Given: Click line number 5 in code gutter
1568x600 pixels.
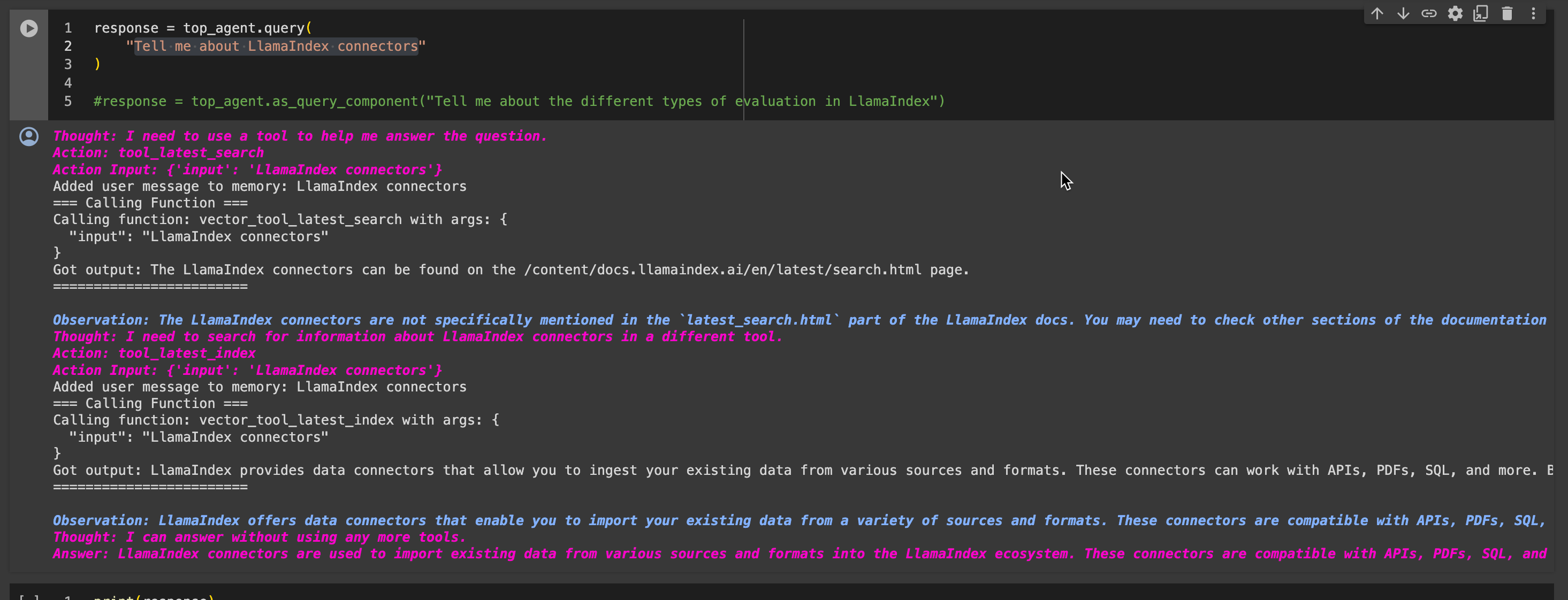Looking at the screenshot, I should [x=68, y=101].
